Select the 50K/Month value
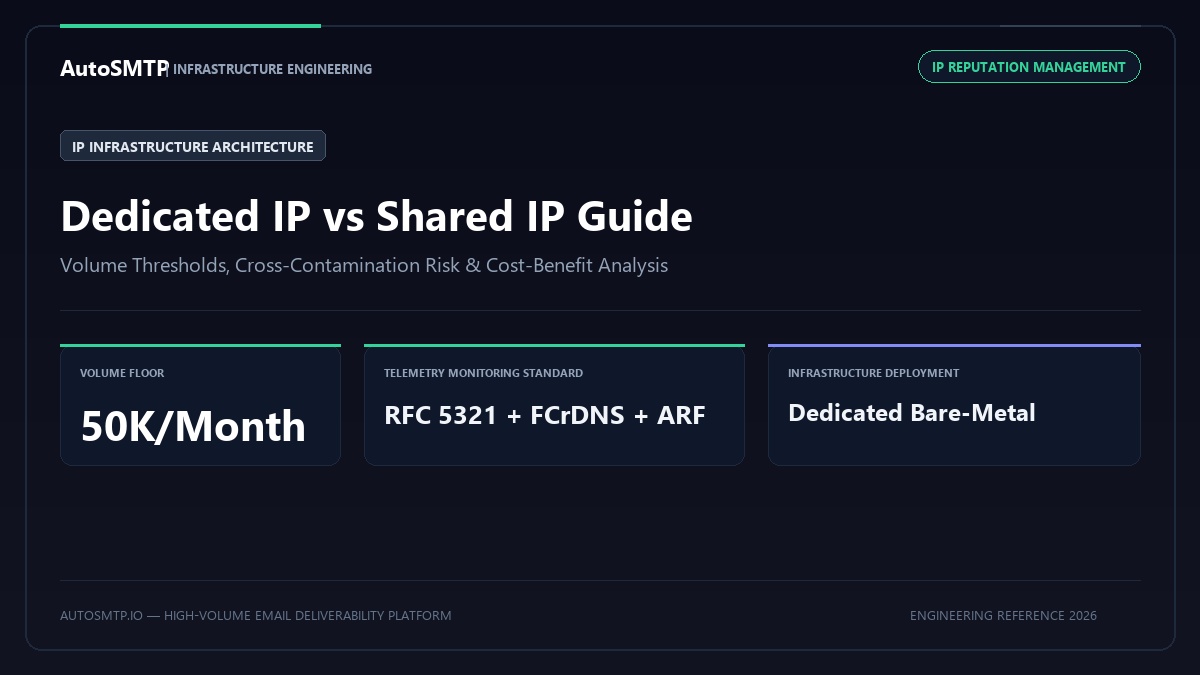This screenshot has height=675, width=1200. pyautogui.click(x=193, y=426)
